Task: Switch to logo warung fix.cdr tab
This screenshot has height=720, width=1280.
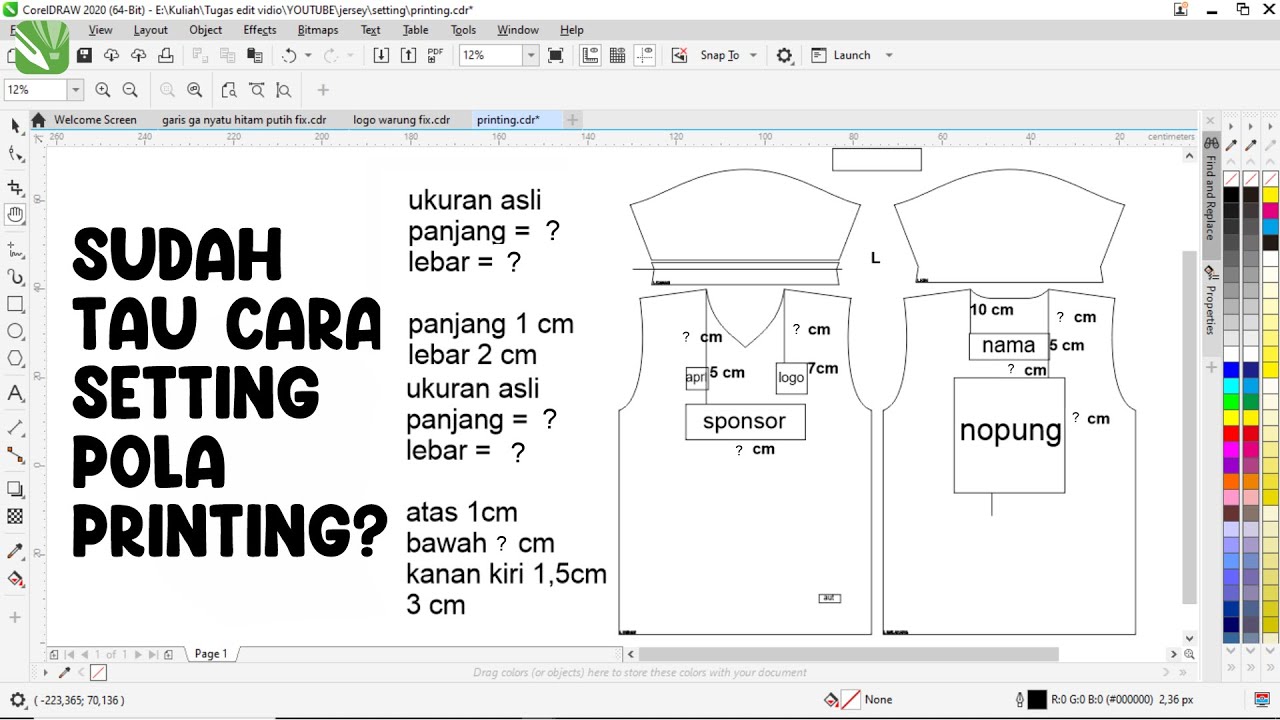Action: pos(401,120)
